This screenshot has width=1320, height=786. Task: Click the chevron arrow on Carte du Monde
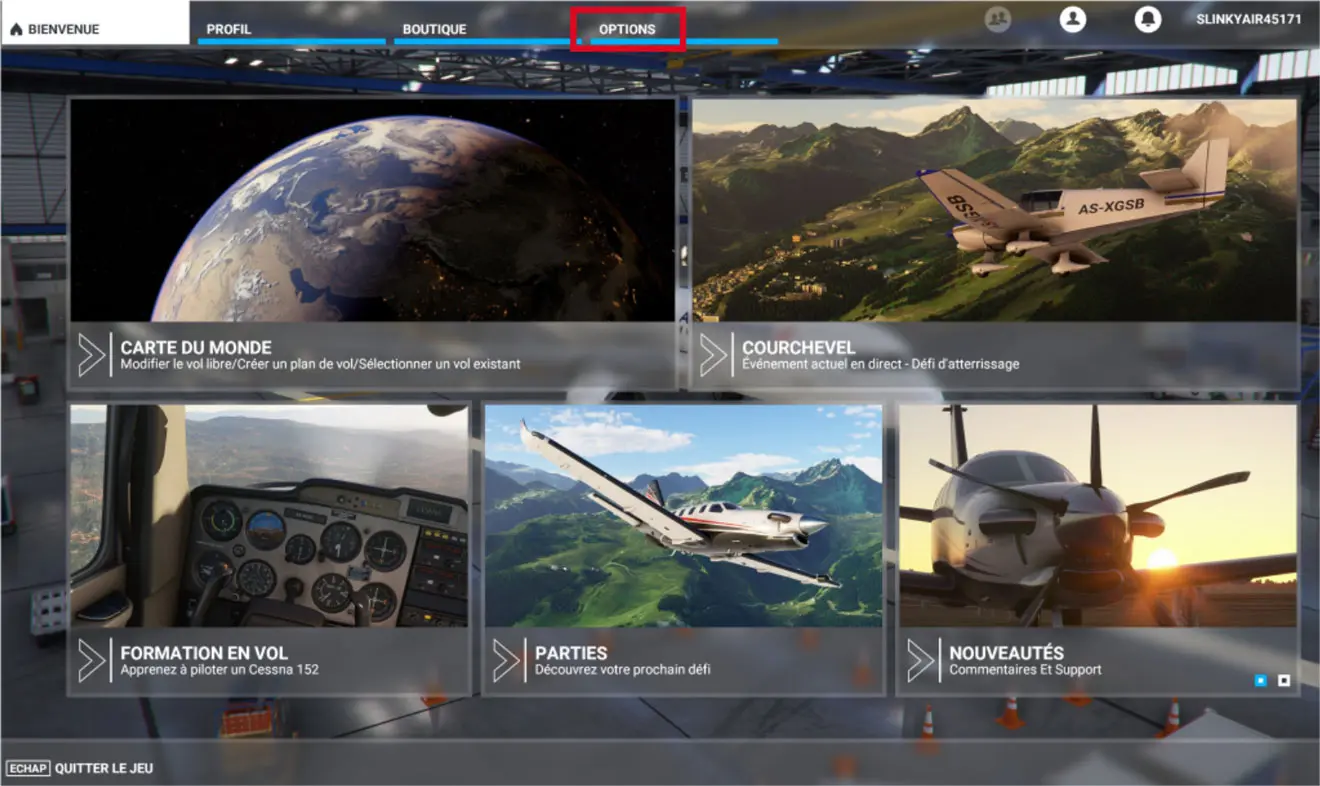92,355
